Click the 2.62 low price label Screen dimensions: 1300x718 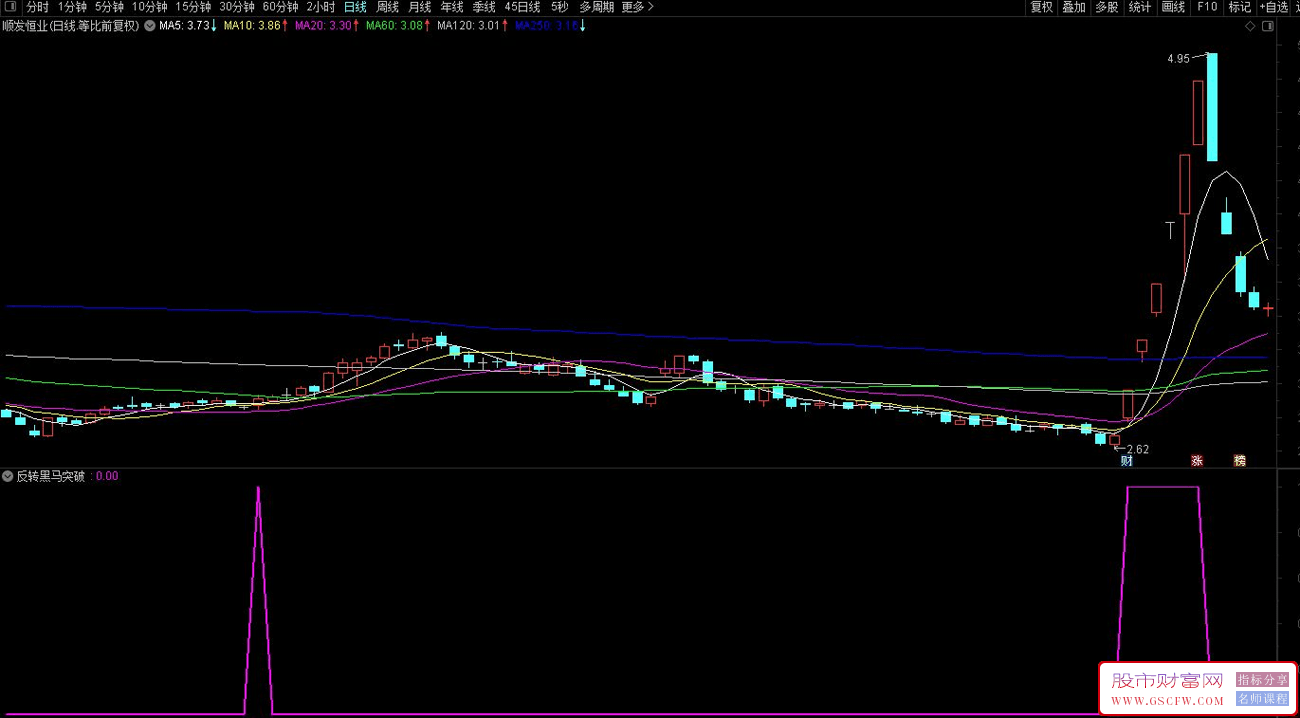pos(1138,449)
